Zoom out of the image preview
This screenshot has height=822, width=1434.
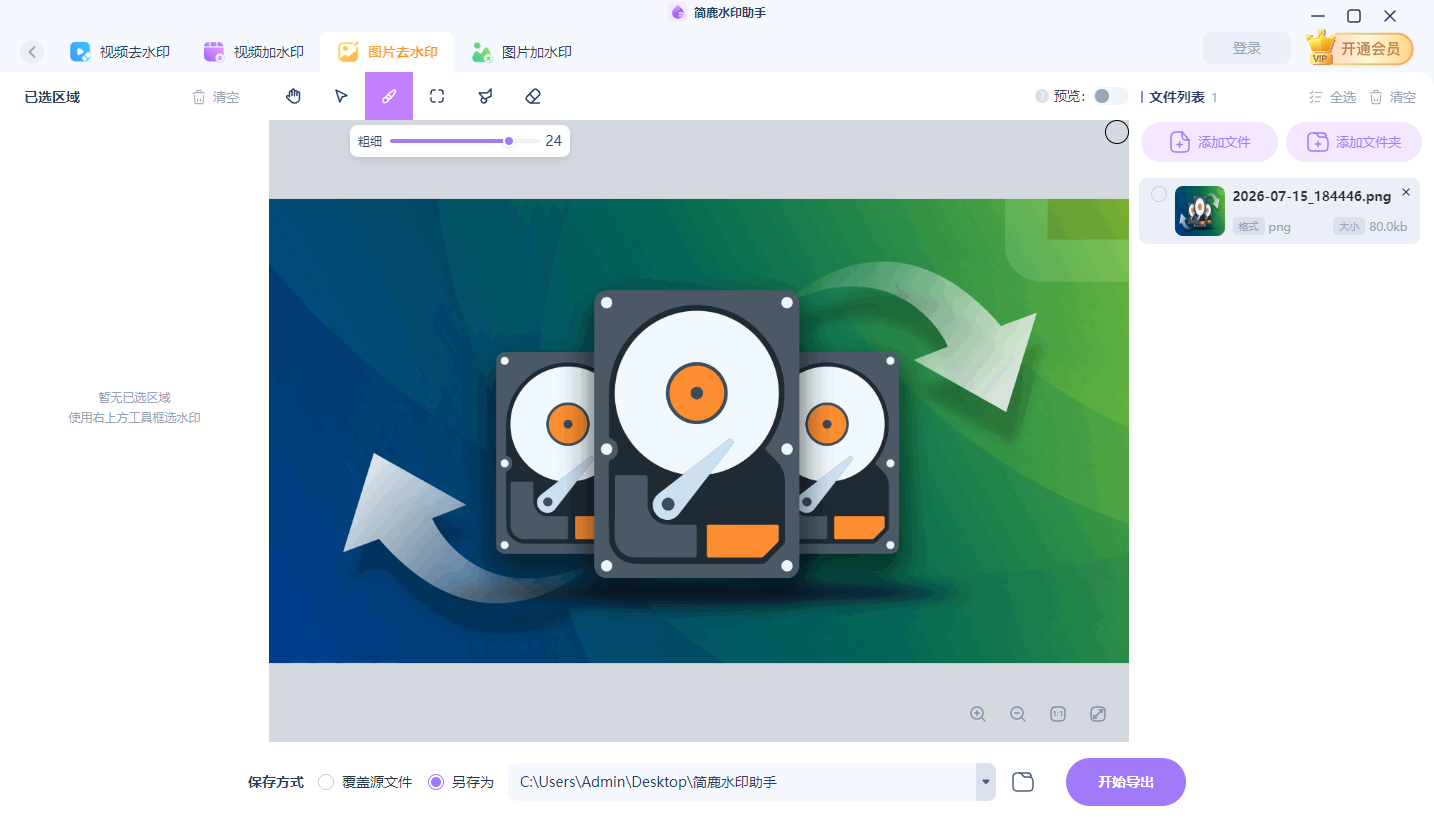pos(1018,714)
